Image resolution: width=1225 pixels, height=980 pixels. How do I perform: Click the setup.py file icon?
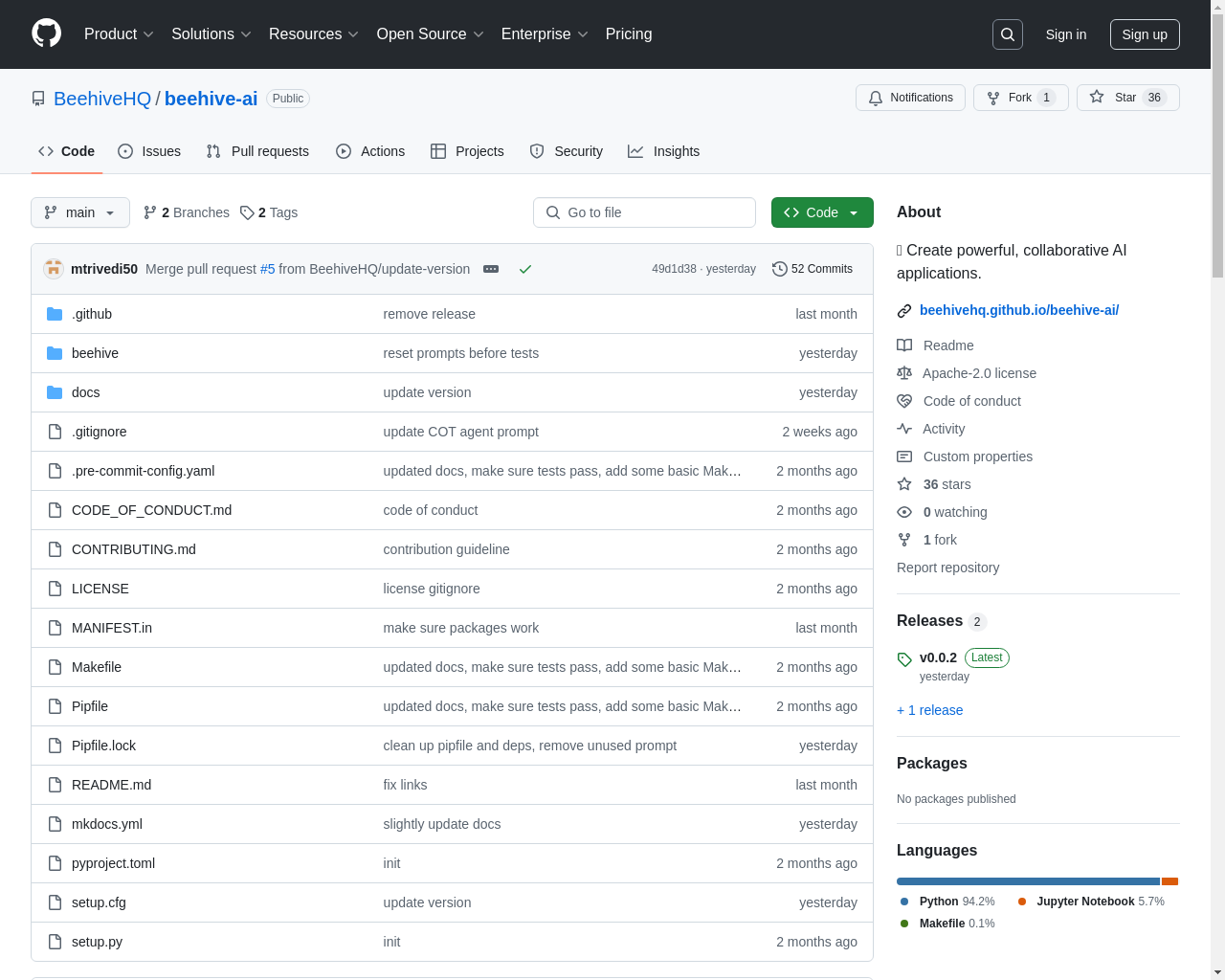click(55, 942)
